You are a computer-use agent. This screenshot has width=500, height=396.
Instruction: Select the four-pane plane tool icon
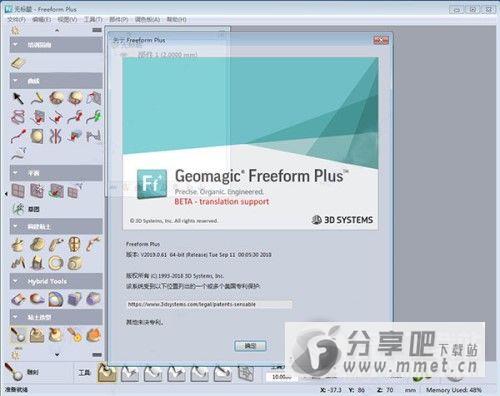pyautogui.click(x=18, y=191)
